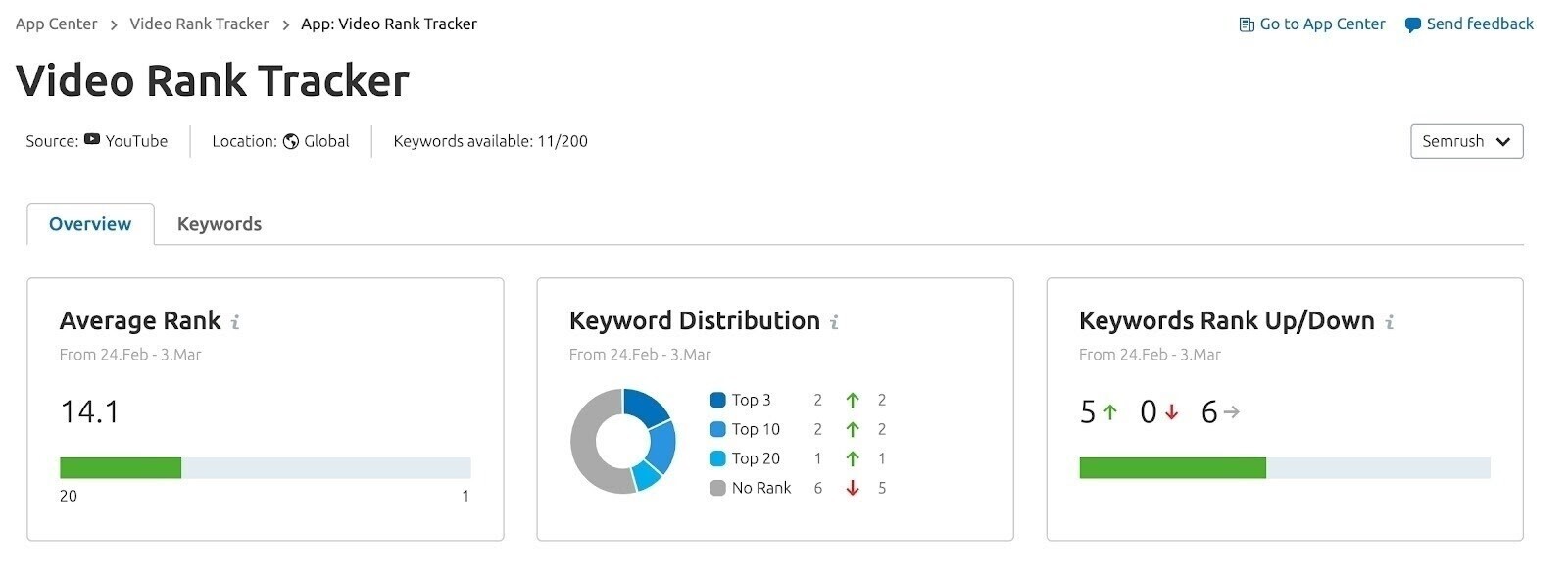The height and width of the screenshot is (576, 1568).
Task: Open the Semrush dropdown
Action: pyautogui.click(x=1466, y=141)
